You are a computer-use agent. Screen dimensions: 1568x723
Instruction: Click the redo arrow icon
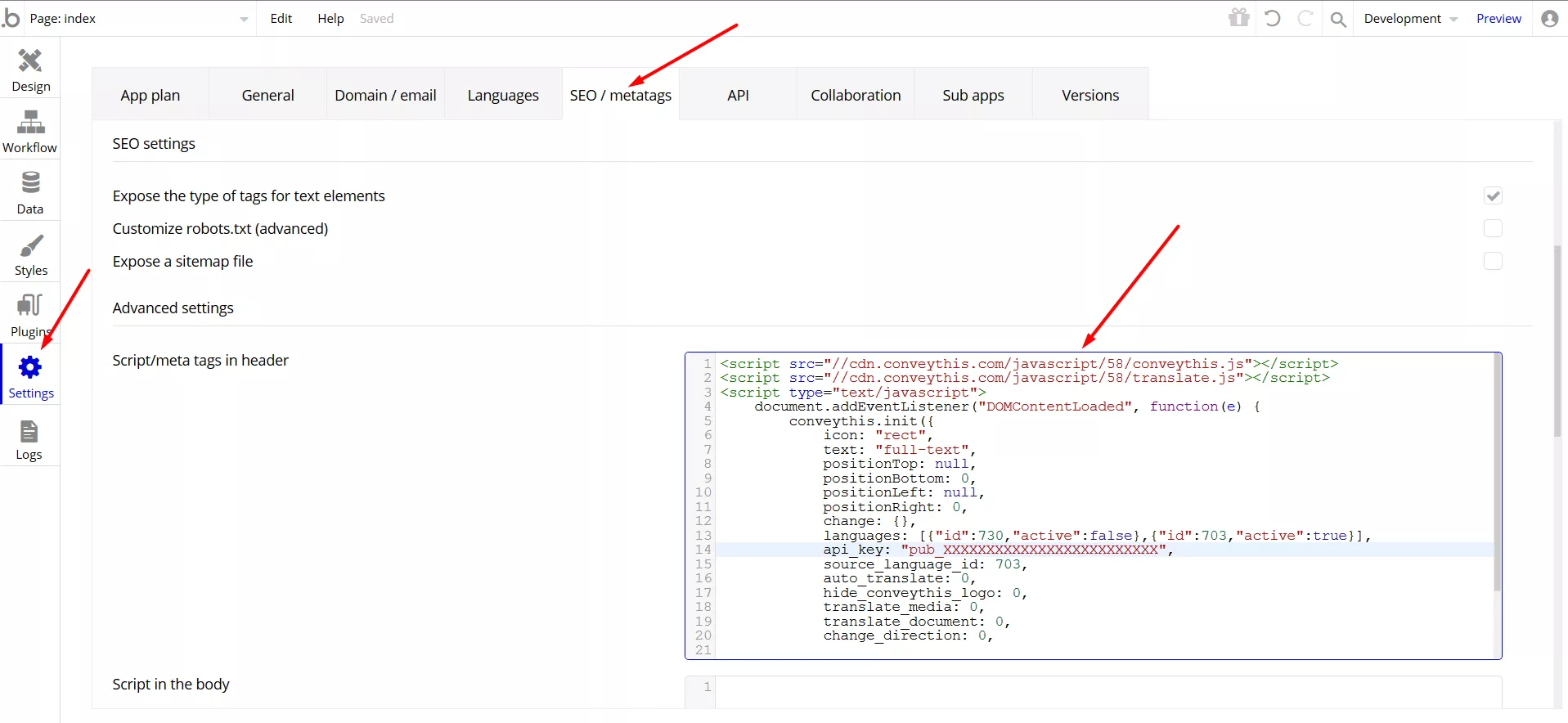(1305, 18)
